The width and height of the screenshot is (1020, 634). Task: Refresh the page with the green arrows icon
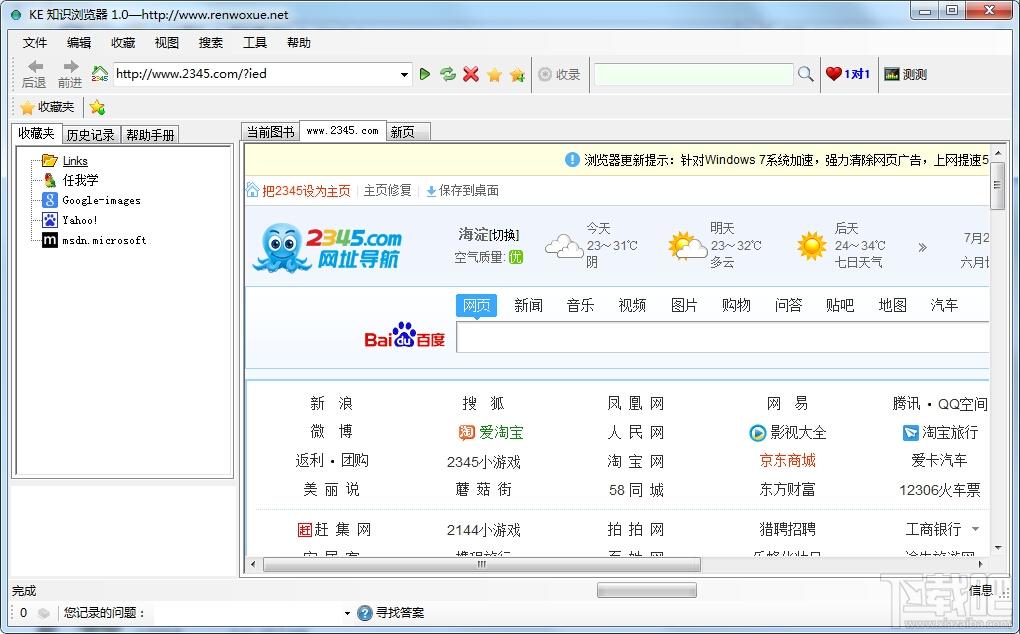pos(448,74)
